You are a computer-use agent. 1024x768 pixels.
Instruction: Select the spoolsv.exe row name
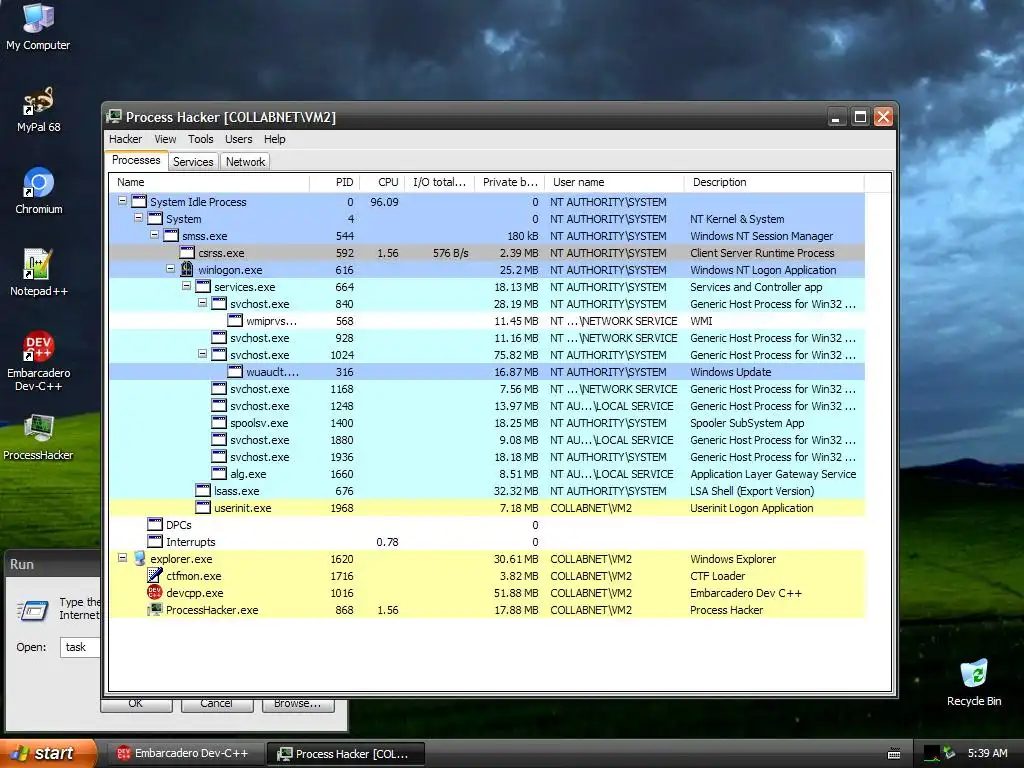tap(259, 423)
